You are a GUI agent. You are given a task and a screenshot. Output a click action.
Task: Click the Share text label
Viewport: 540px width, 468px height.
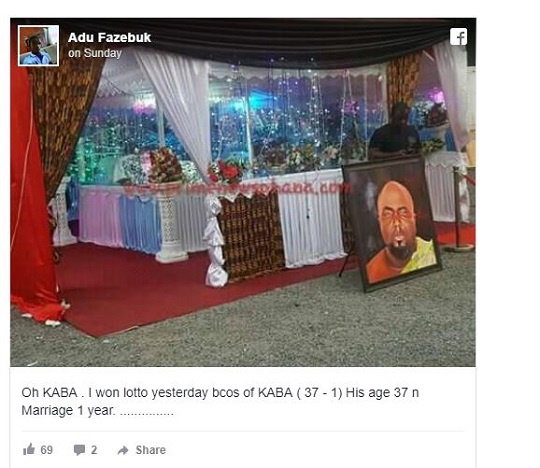click(150, 450)
